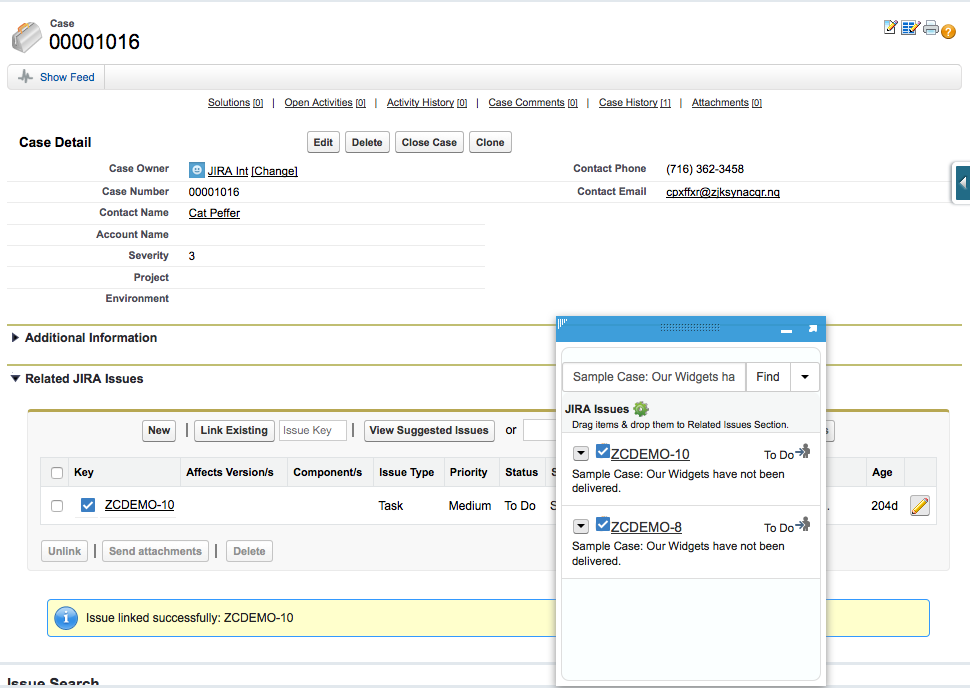Image resolution: width=970 pixels, height=688 pixels.
Task: Click the Close Case button
Action: point(429,142)
